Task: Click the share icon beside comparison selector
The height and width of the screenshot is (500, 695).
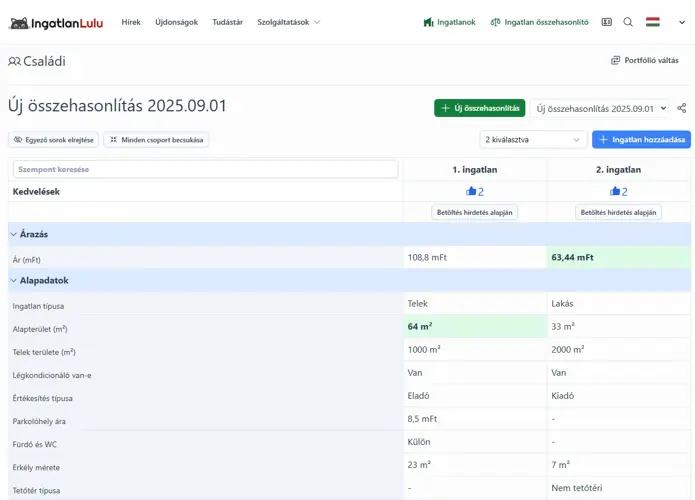Action: pos(682,108)
